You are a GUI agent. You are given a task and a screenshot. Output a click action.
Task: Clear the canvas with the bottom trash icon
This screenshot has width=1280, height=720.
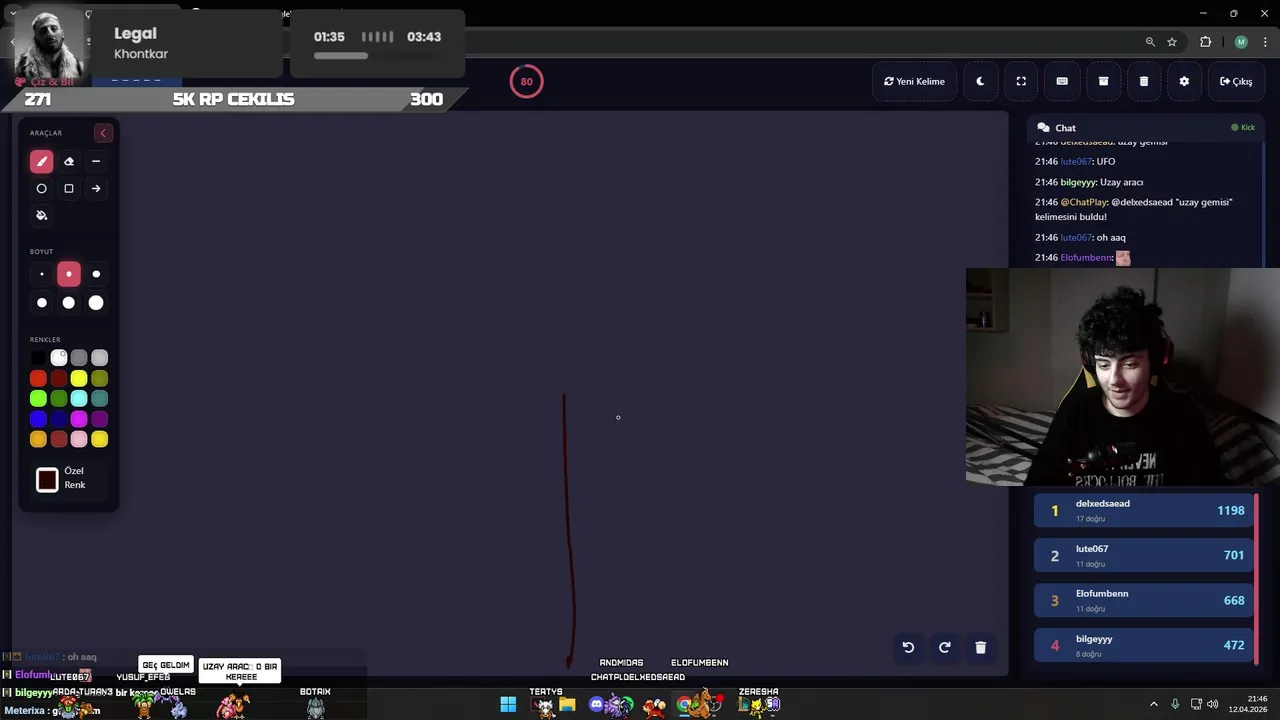[x=980, y=647]
